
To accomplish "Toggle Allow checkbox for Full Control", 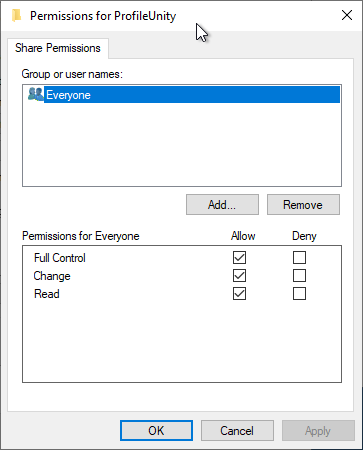I will tap(239, 257).
